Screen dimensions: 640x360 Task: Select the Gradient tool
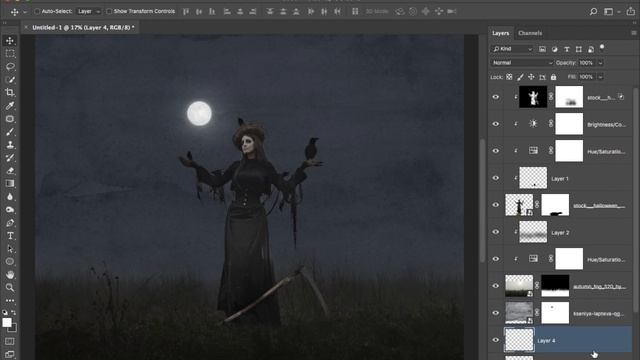(10, 184)
